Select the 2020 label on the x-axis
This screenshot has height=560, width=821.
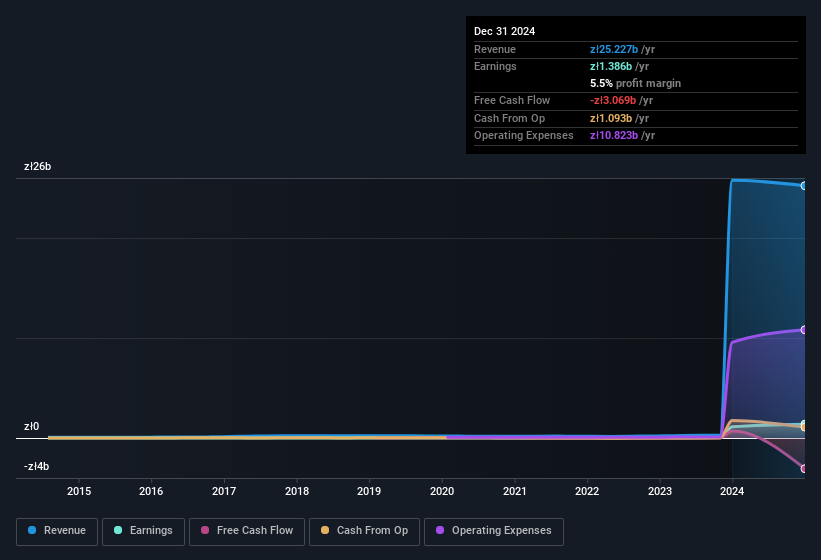point(442,491)
